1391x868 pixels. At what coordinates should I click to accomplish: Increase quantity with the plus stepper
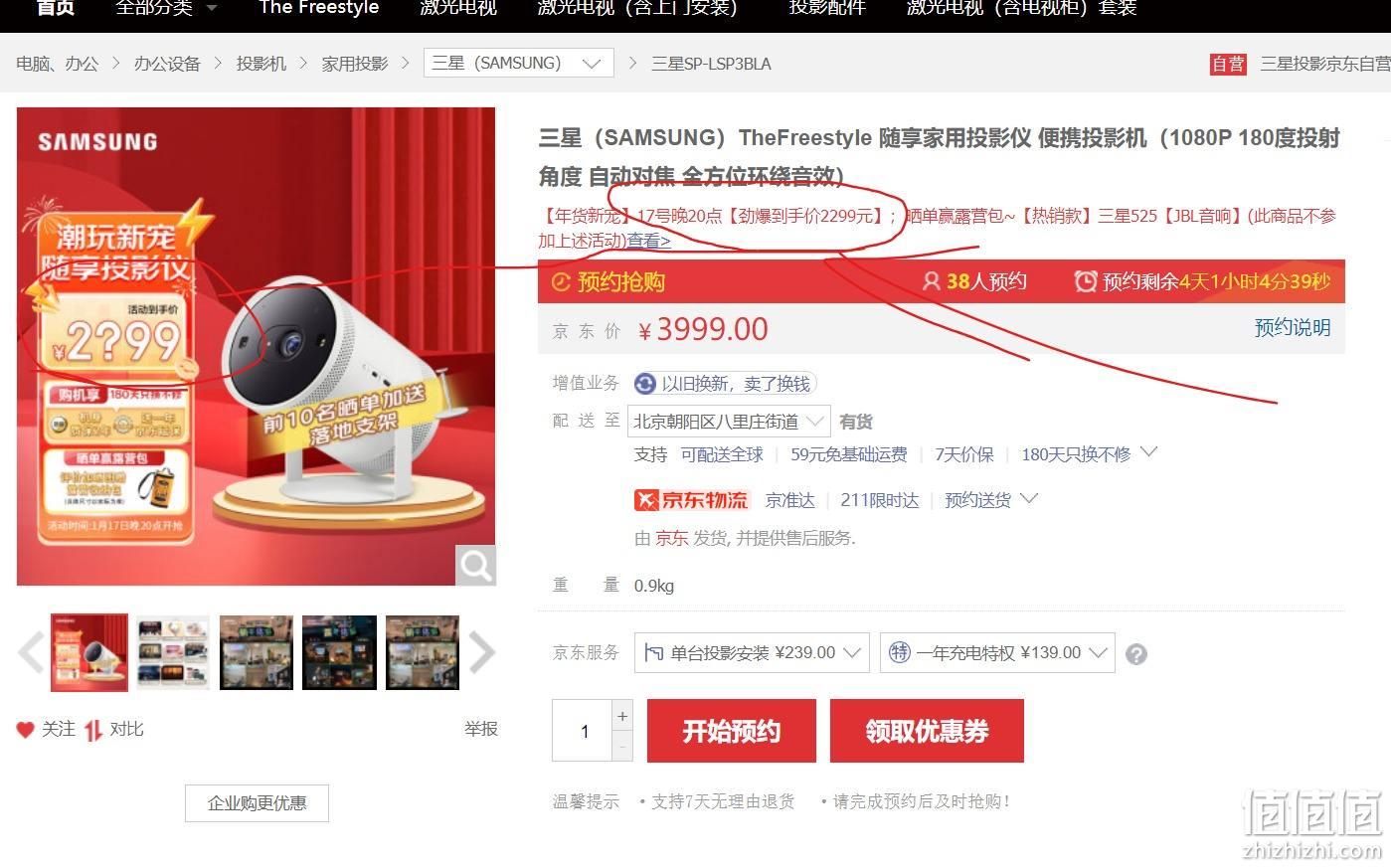622,716
